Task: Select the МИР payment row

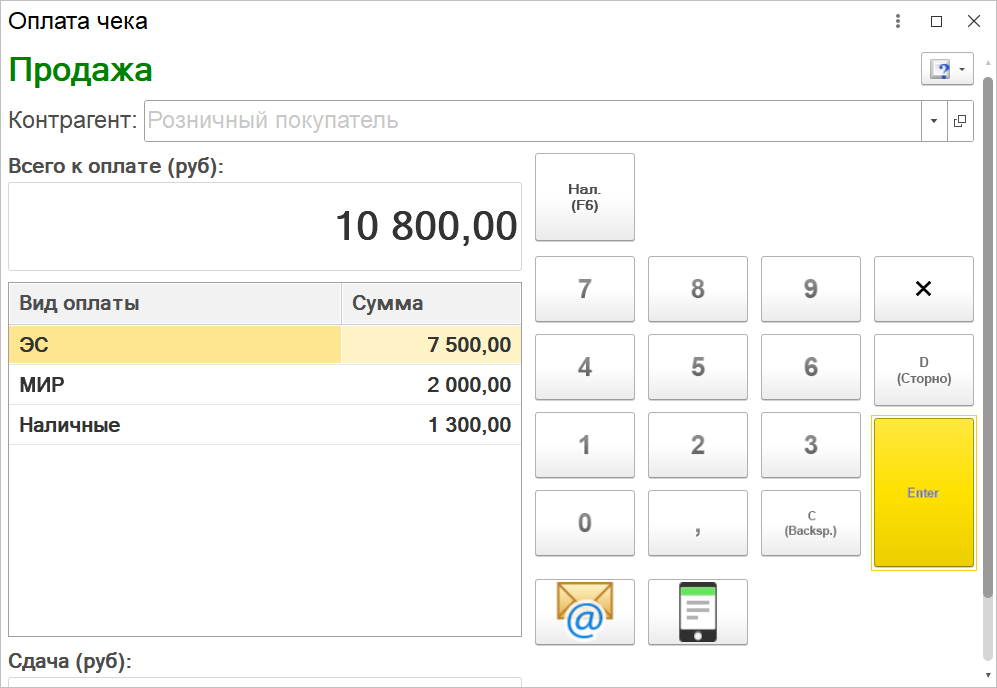Action: click(175, 385)
